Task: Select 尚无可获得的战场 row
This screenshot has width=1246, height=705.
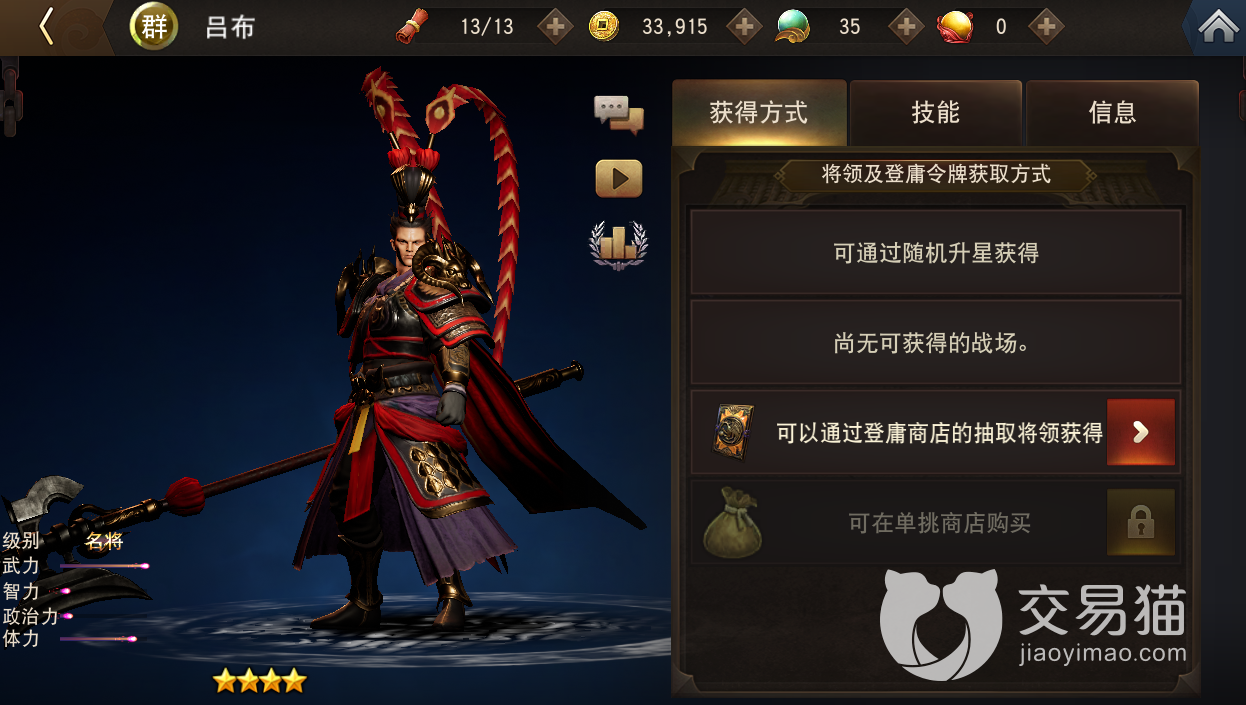Action: [x=936, y=343]
